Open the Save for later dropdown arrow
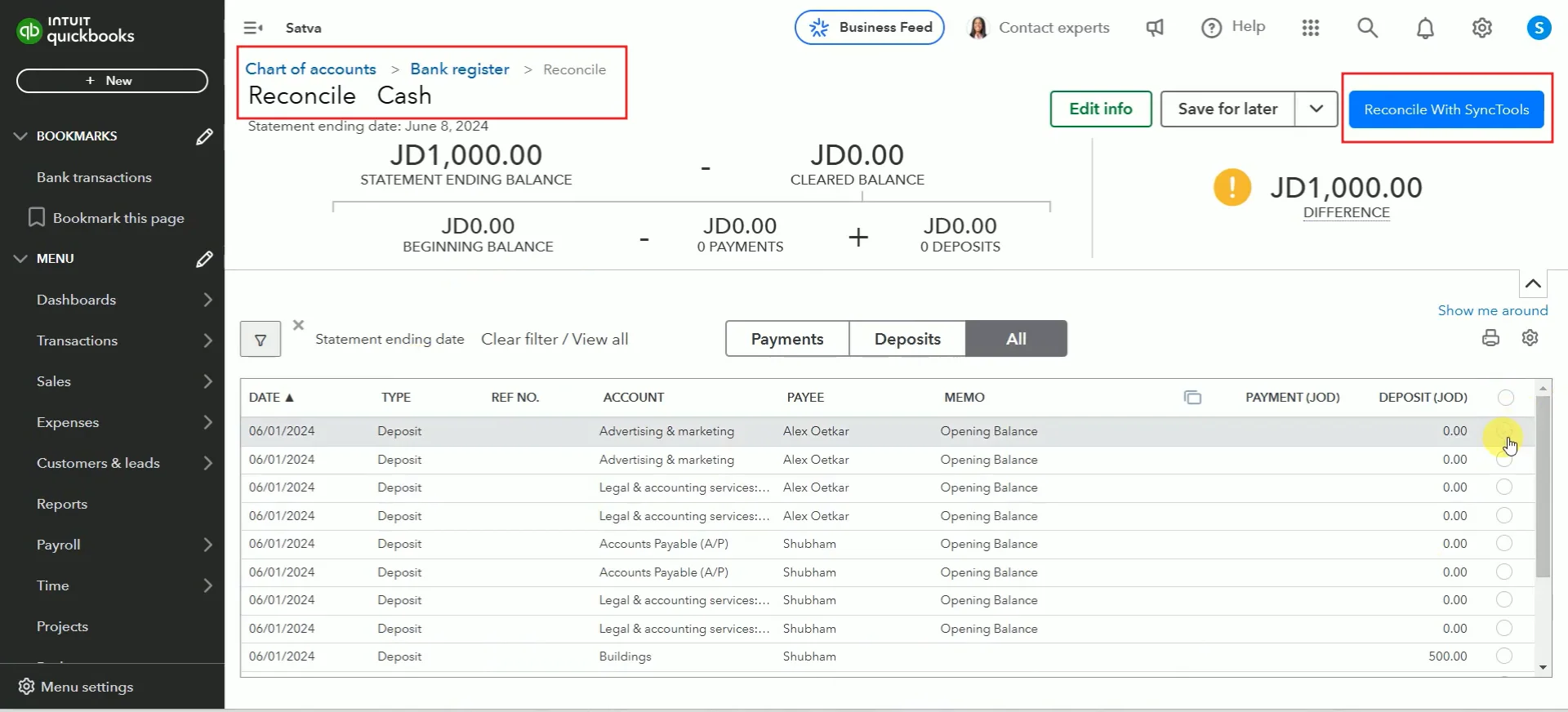 click(1316, 109)
